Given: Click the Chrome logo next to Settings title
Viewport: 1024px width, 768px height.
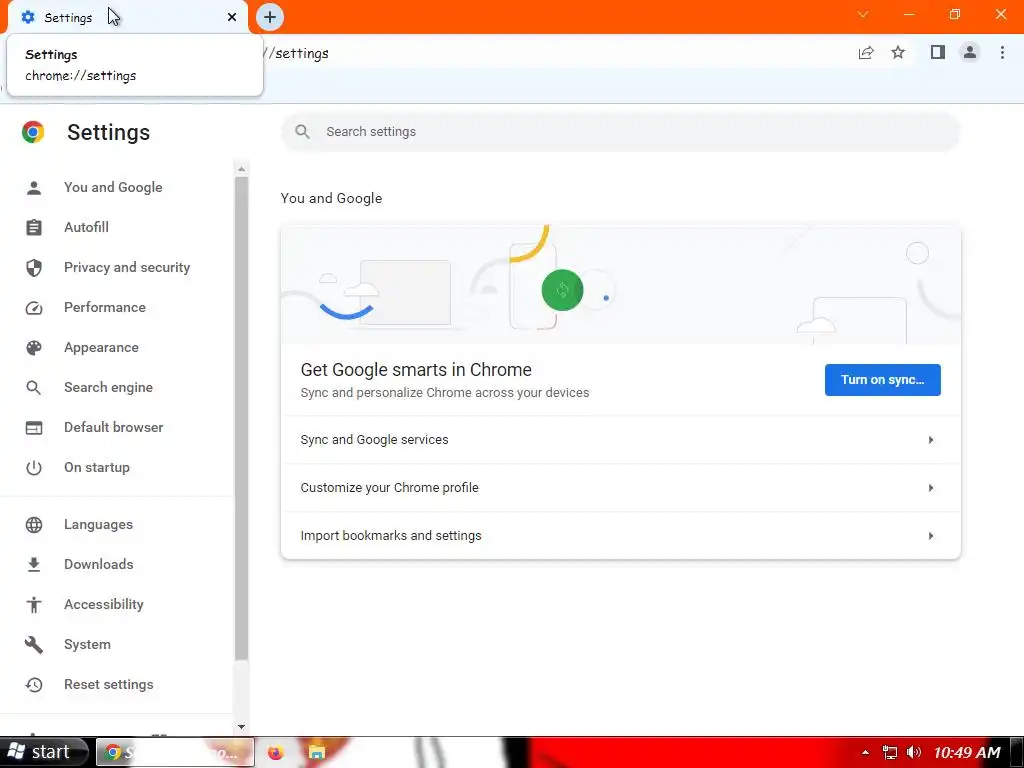Looking at the screenshot, I should [x=33, y=132].
